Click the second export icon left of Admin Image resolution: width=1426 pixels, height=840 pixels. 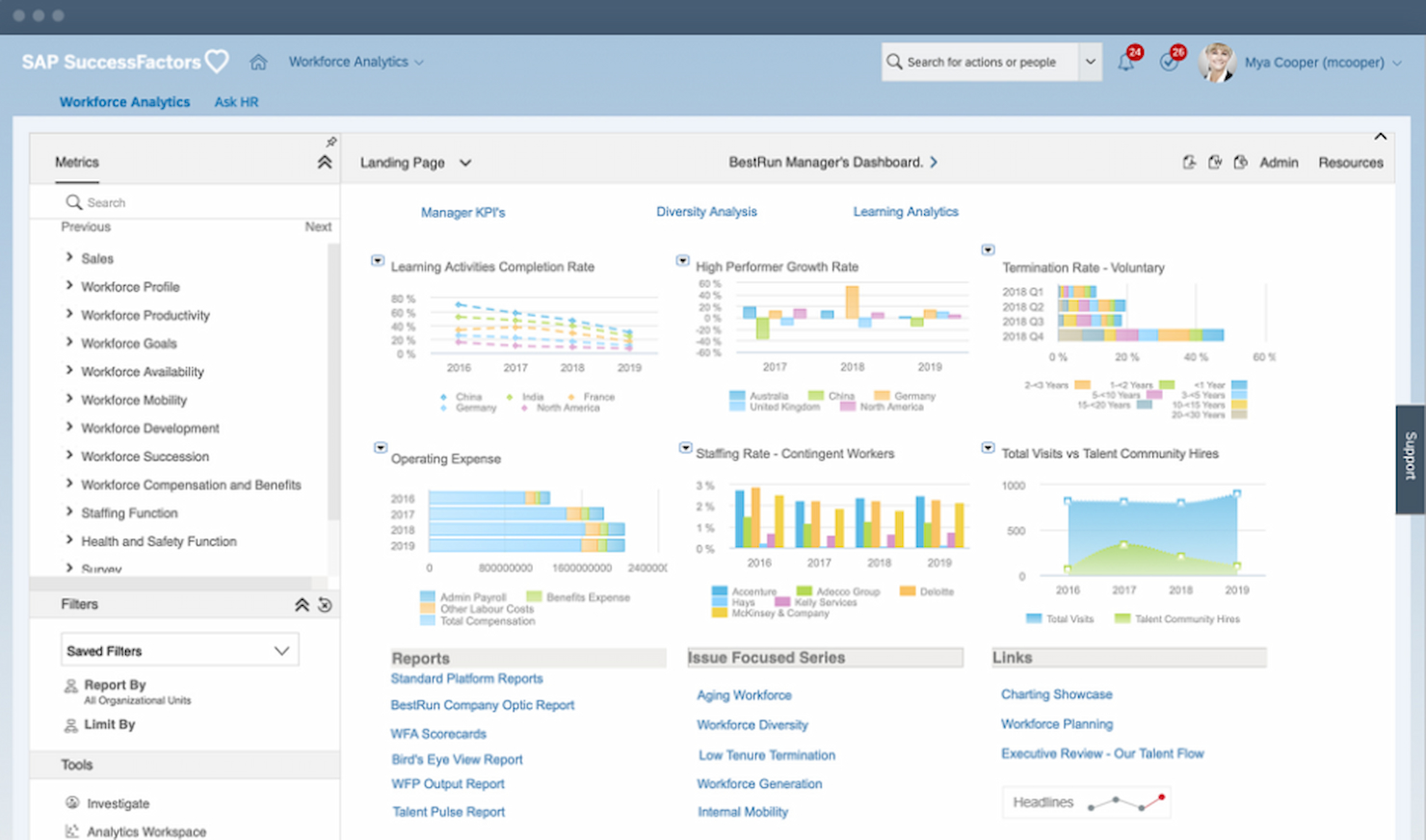[1215, 162]
